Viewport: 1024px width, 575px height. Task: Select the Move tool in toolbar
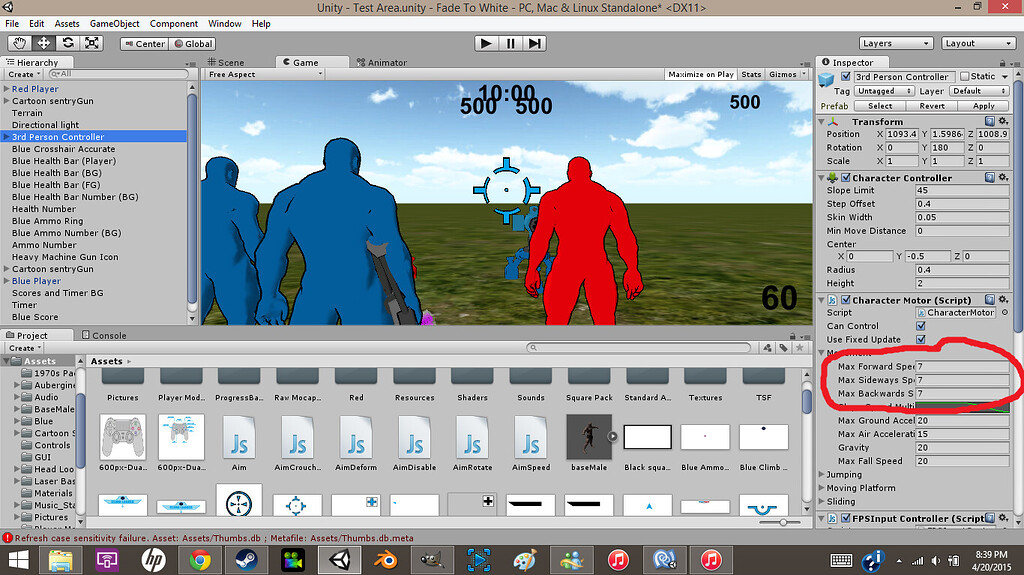coord(44,43)
